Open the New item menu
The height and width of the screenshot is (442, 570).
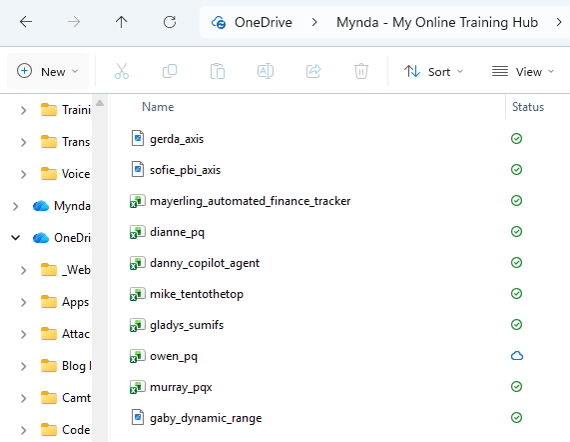(48, 71)
